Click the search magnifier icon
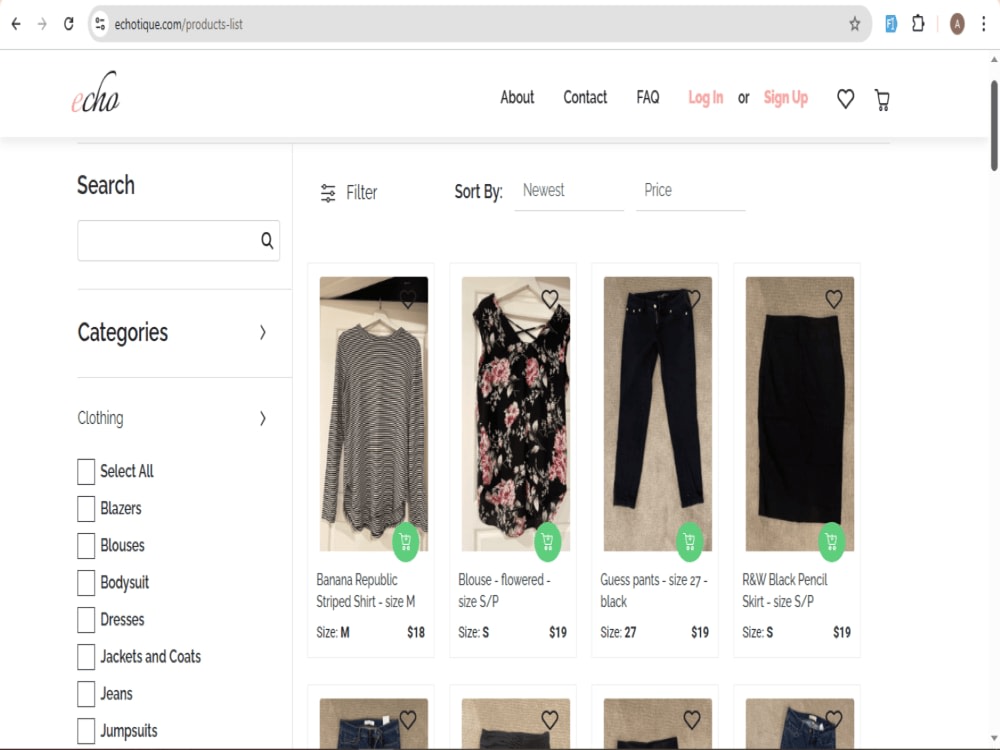 267,240
